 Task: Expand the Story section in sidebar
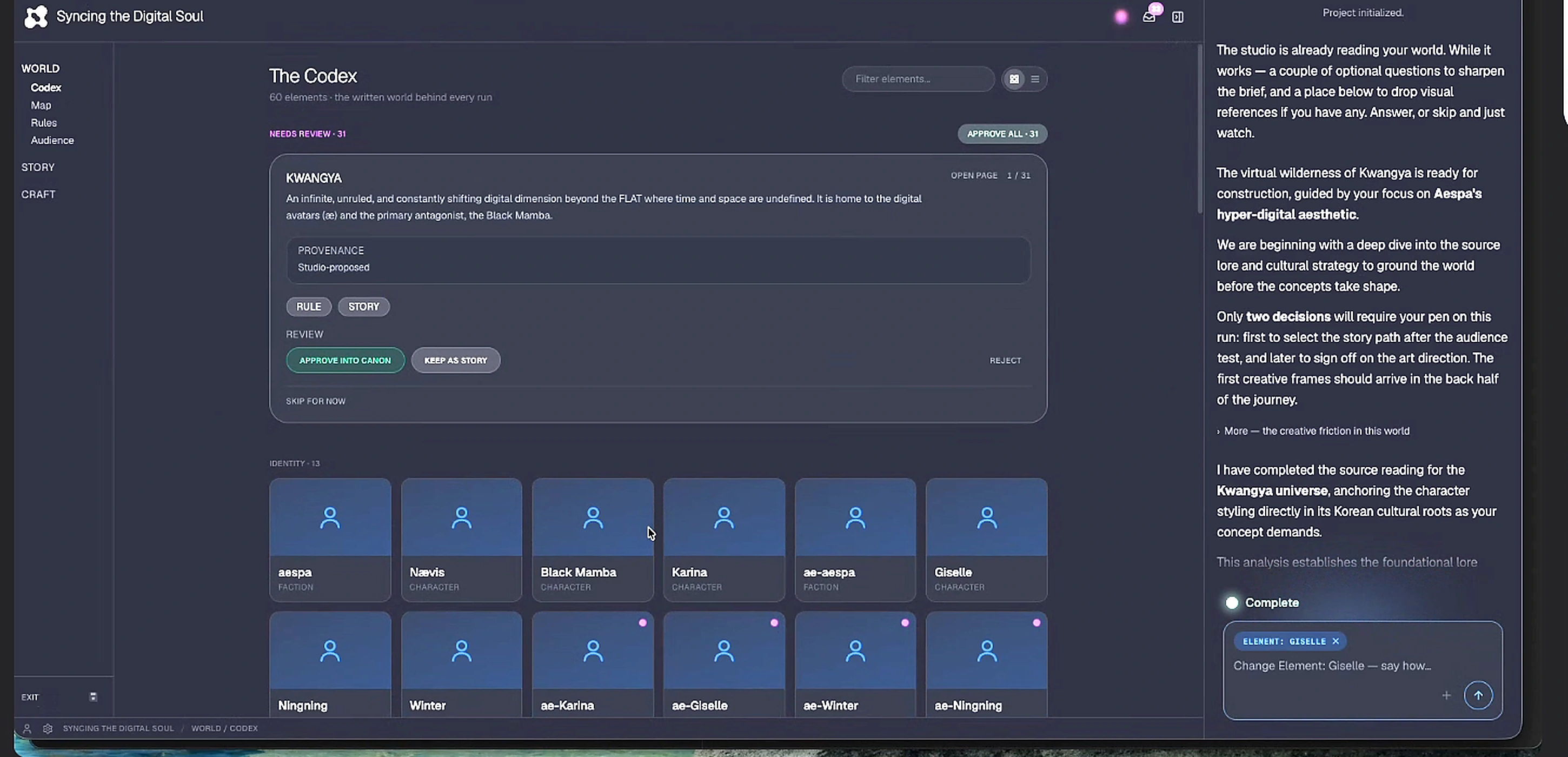[38, 167]
